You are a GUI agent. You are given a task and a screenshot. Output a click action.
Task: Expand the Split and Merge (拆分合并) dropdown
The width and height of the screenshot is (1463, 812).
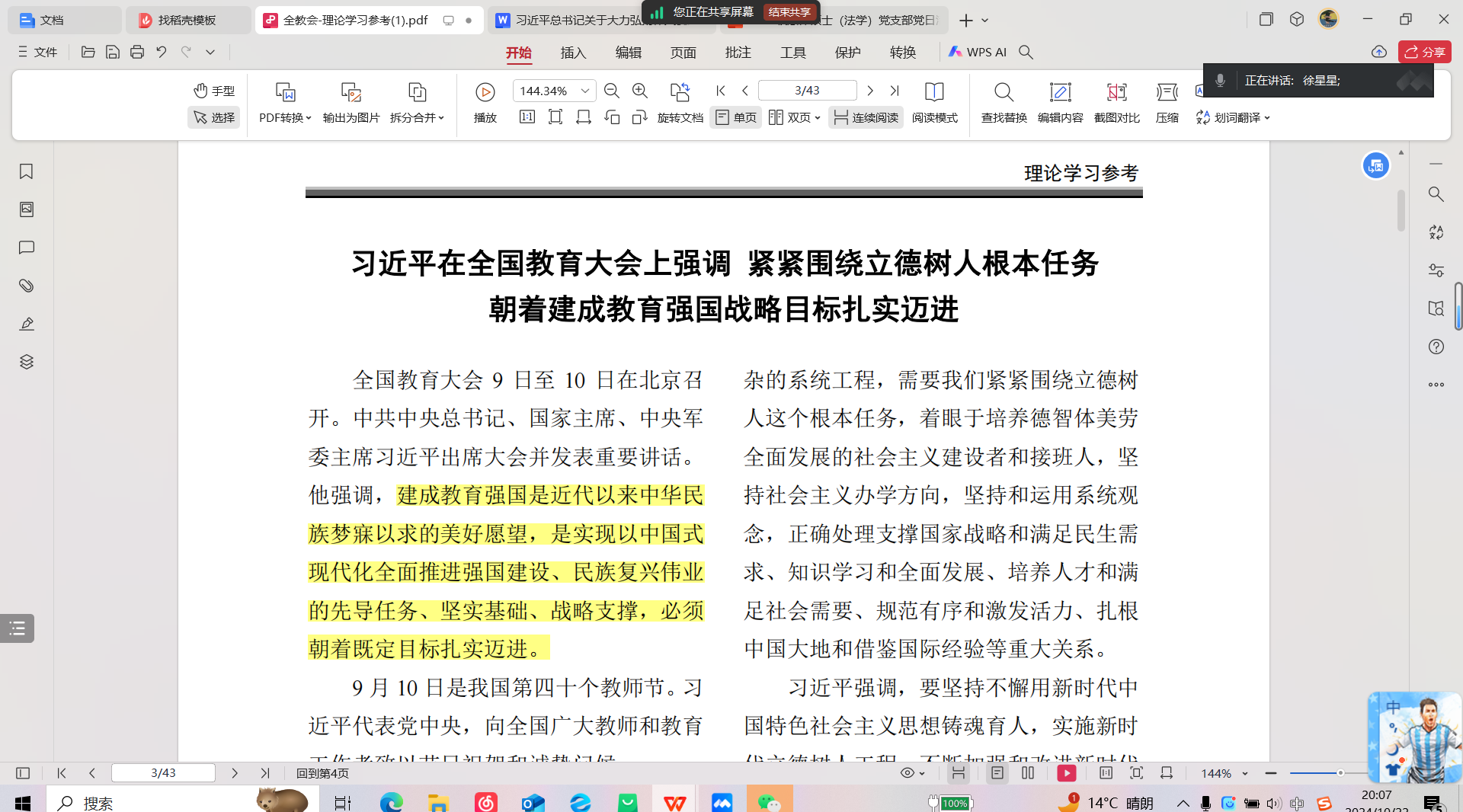417,117
